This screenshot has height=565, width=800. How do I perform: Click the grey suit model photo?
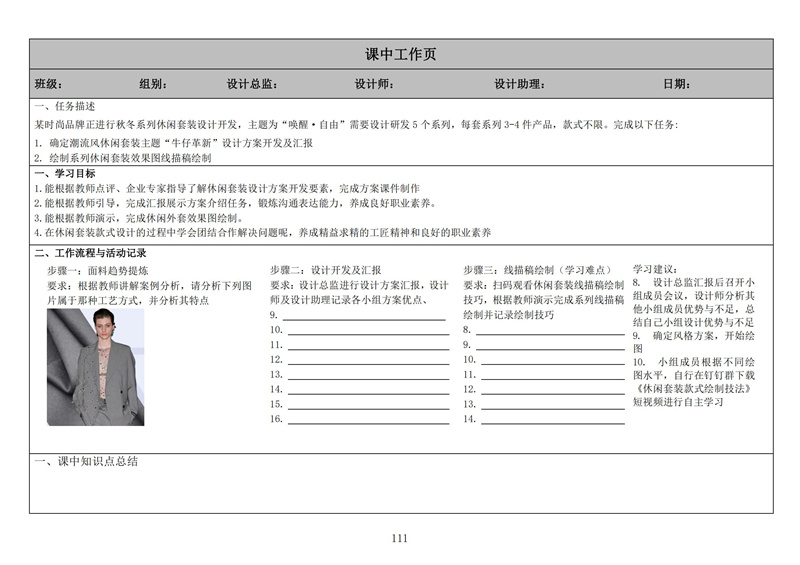(x=96, y=367)
